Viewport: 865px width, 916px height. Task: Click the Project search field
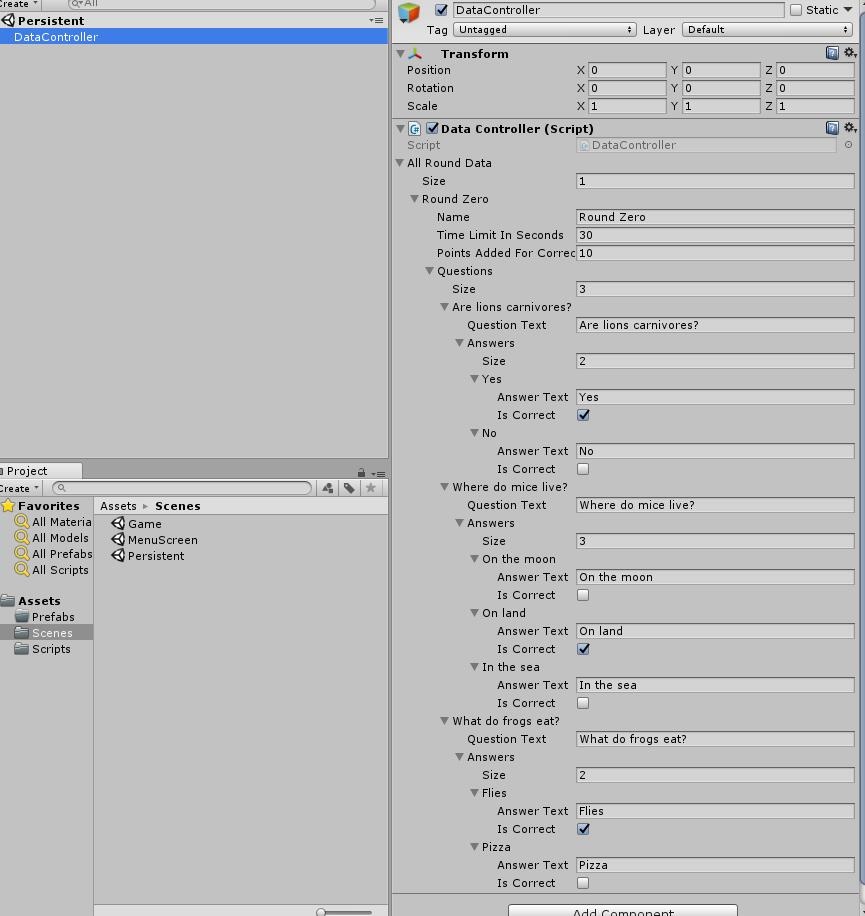(x=182, y=488)
